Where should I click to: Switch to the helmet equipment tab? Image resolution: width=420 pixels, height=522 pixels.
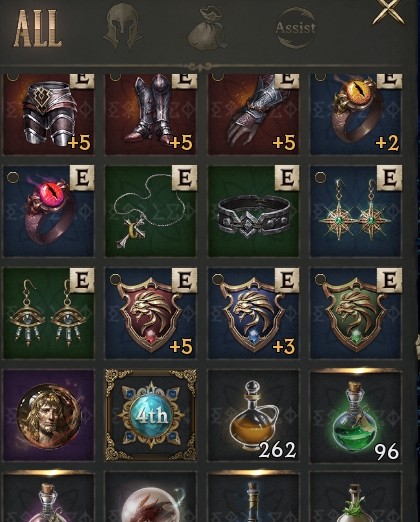tap(122, 27)
